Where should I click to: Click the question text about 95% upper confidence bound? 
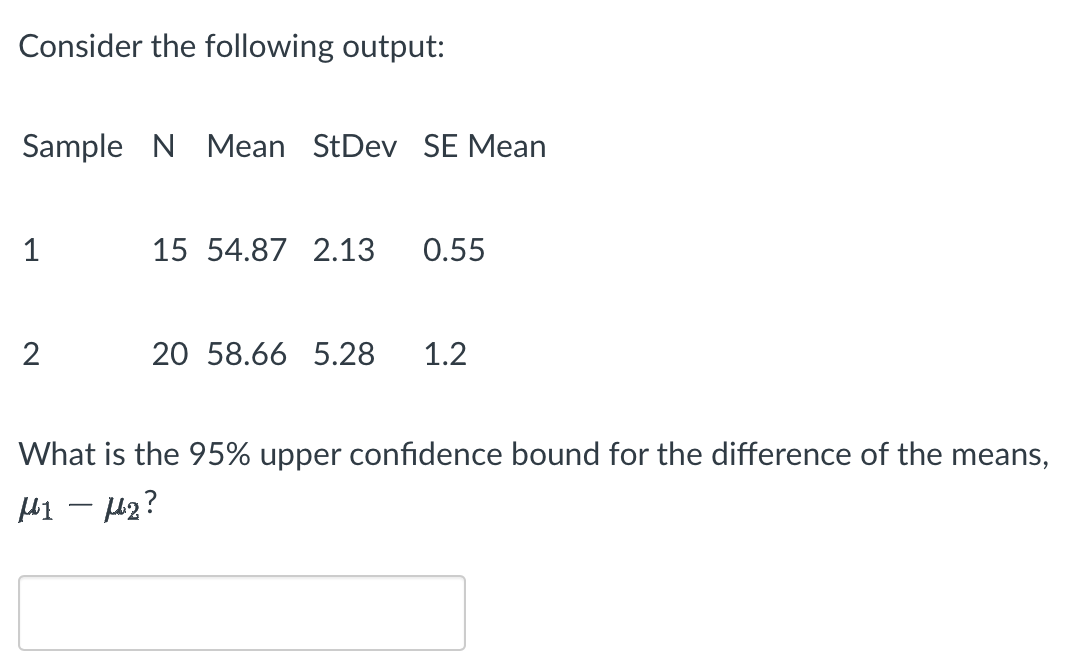(x=530, y=454)
